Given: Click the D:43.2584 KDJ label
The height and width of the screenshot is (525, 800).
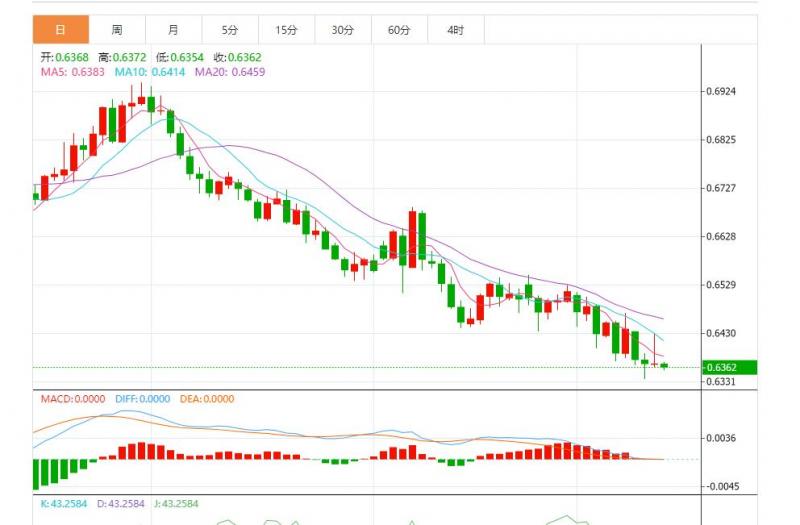Looking at the screenshot, I should (x=120, y=504).
